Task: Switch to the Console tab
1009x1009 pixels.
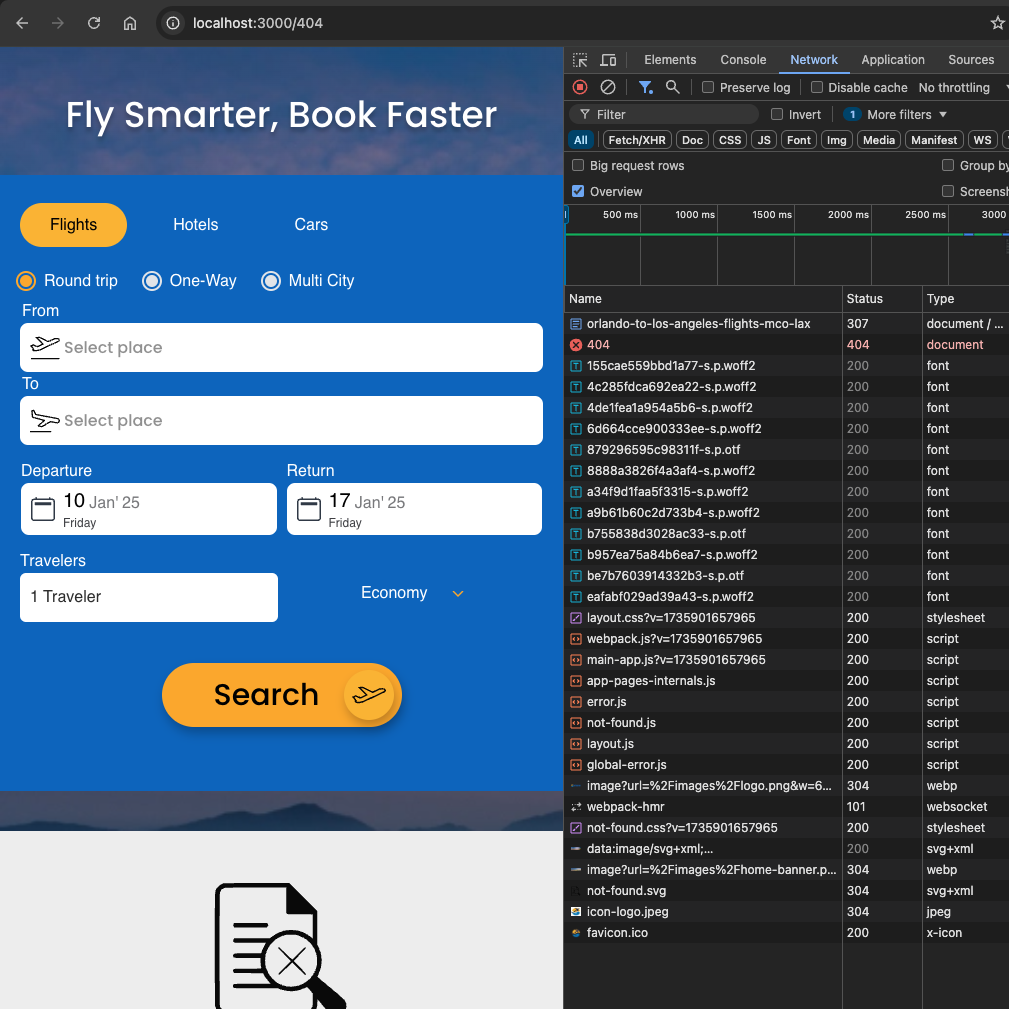Action: click(x=743, y=60)
